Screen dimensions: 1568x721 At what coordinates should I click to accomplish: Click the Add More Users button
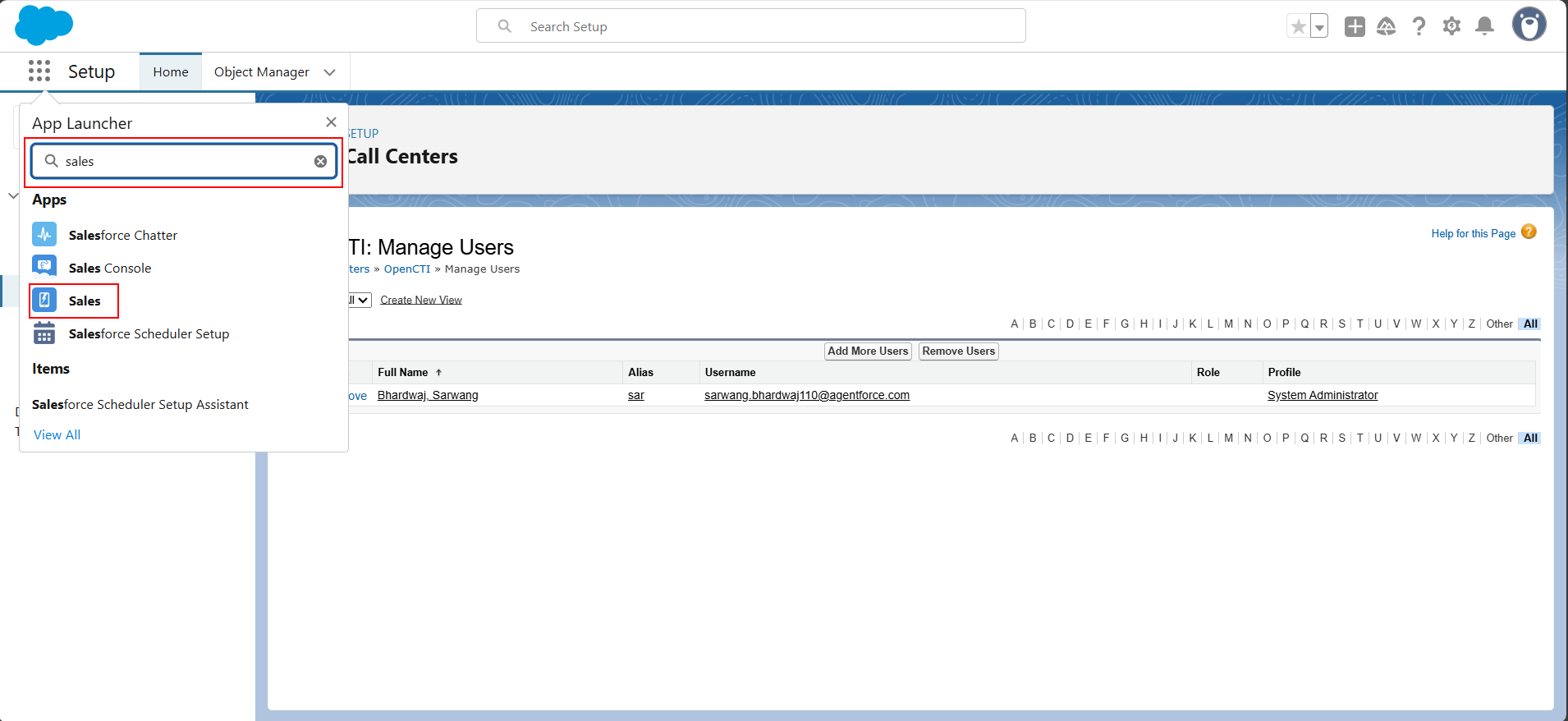tap(868, 351)
